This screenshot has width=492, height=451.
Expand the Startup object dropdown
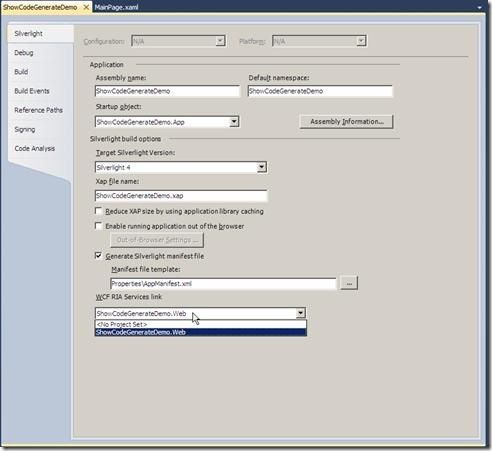(x=234, y=122)
